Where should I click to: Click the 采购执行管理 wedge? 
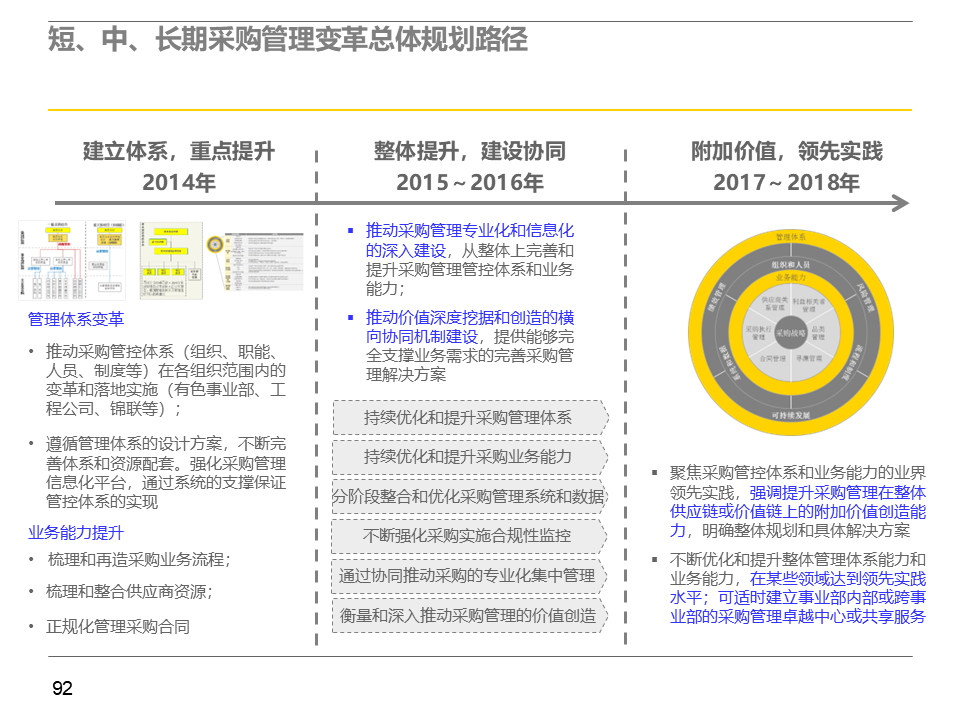coord(758,333)
